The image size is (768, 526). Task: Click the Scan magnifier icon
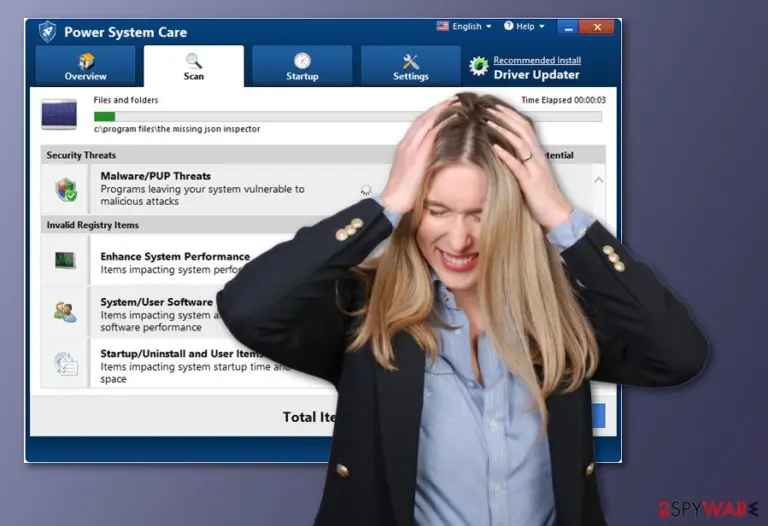193,61
